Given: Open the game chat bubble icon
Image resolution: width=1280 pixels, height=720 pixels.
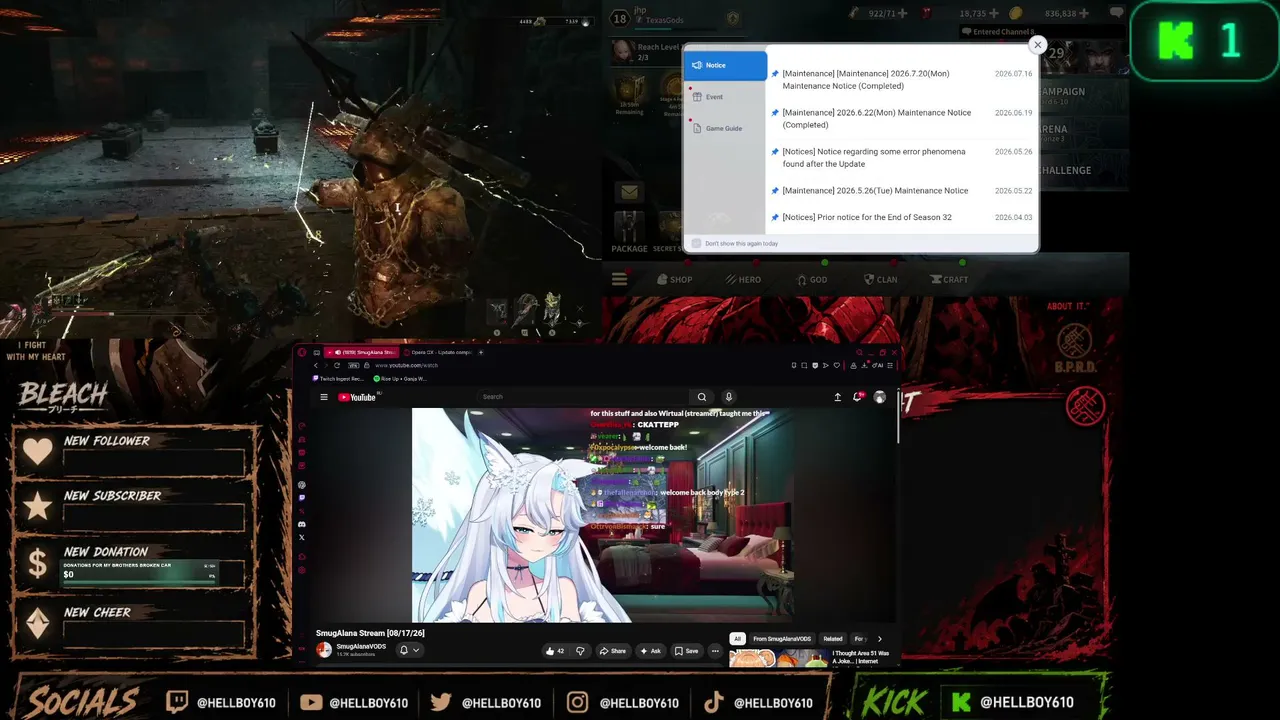Looking at the screenshot, I should (1117, 13).
